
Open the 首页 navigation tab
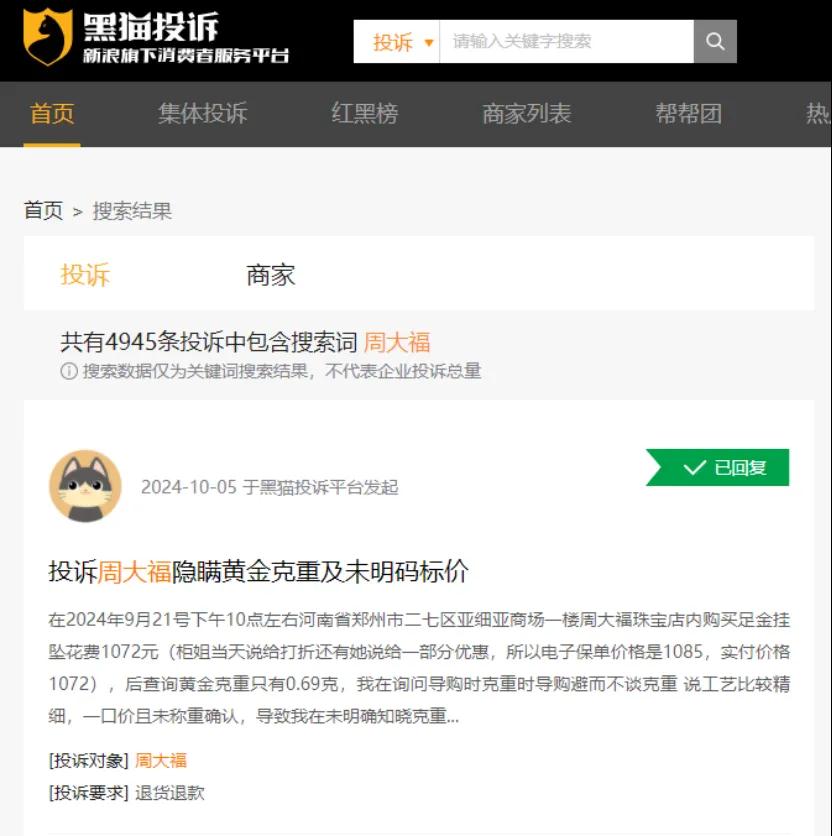(x=52, y=114)
